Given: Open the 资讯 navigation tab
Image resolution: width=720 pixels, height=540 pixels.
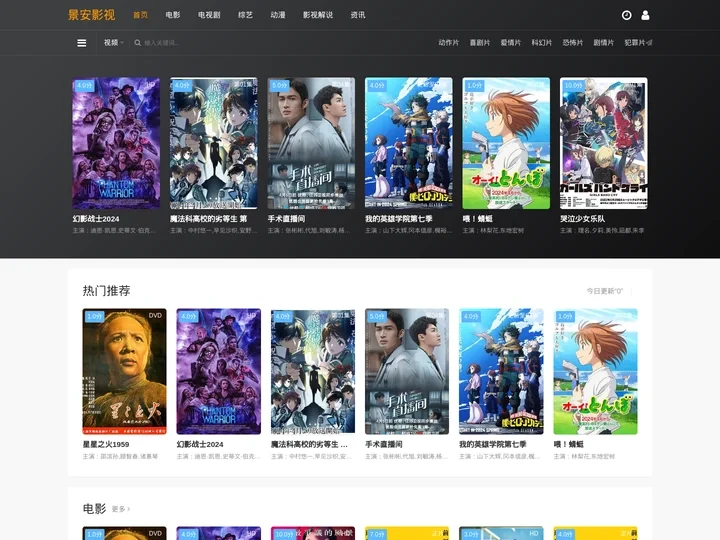Looking at the screenshot, I should tap(358, 15).
